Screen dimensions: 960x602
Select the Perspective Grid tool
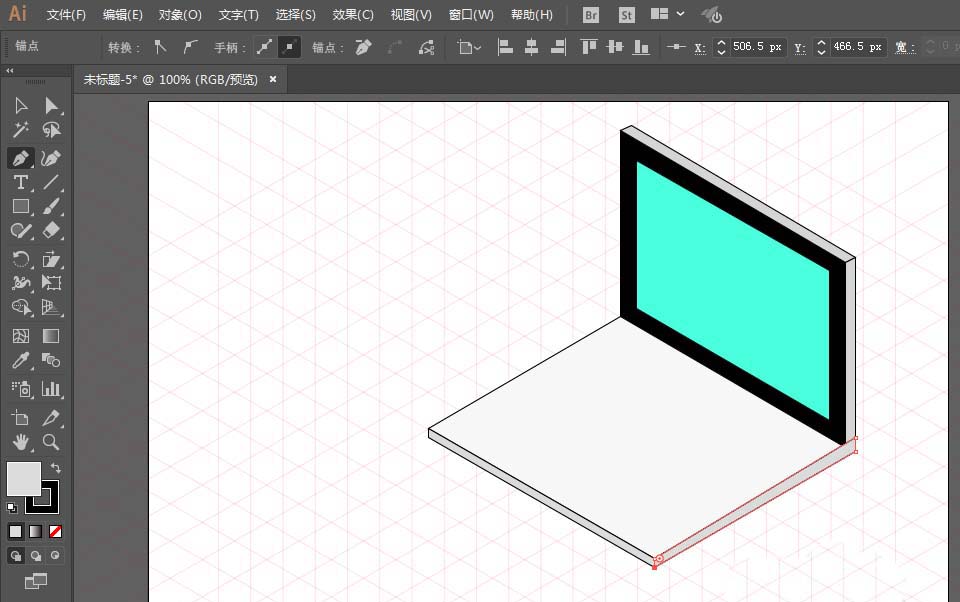pos(51,307)
